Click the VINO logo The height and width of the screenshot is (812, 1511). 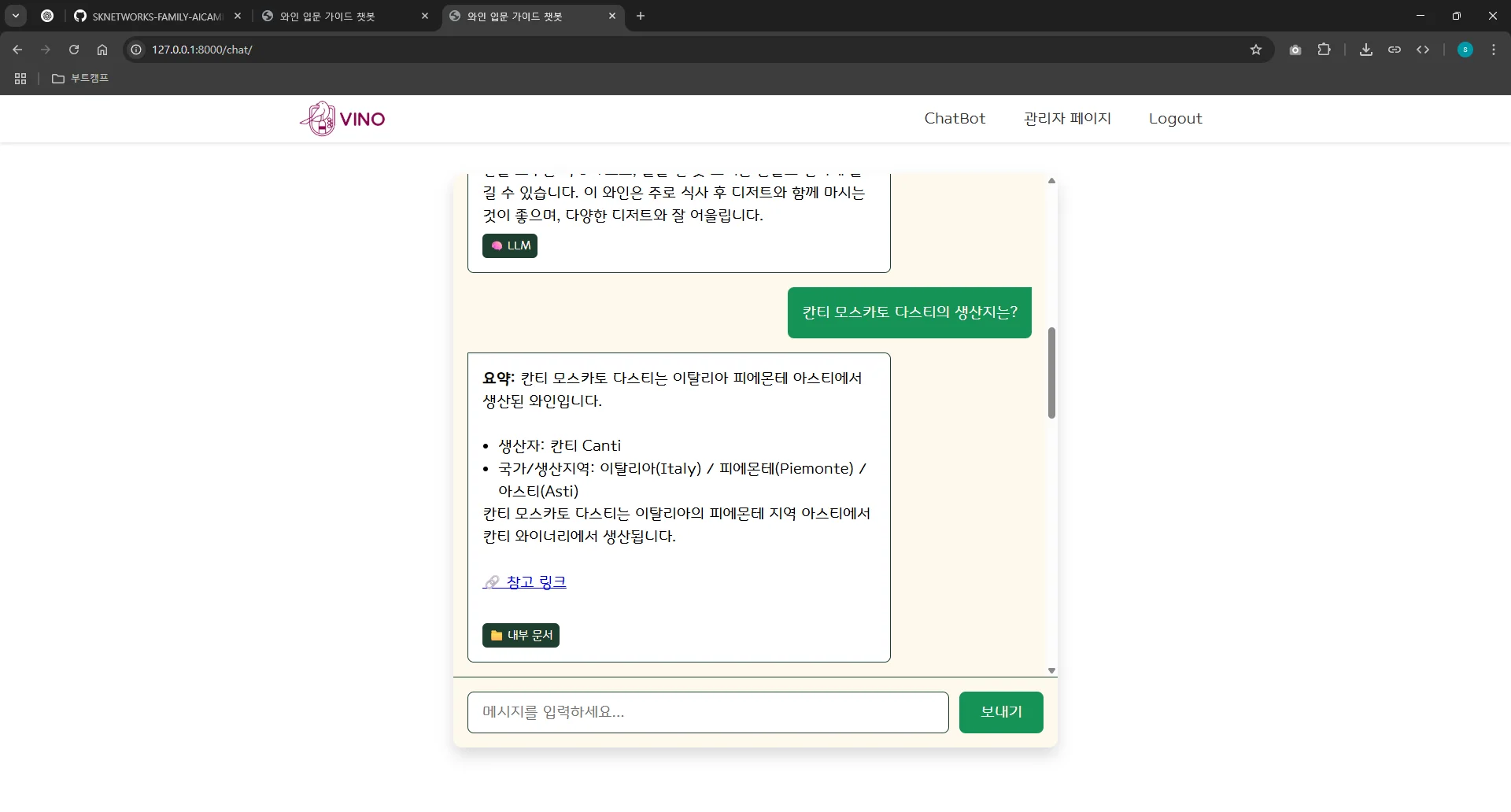342,119
